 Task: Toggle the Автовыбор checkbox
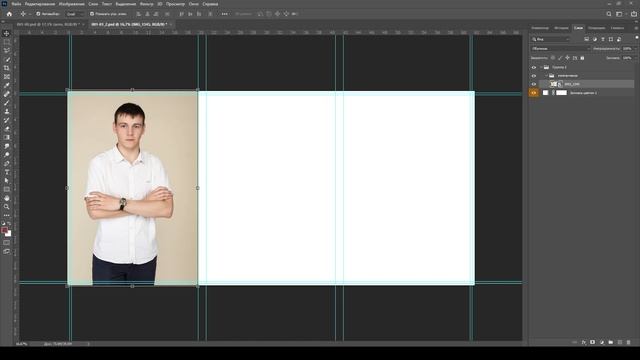(38, 14)
